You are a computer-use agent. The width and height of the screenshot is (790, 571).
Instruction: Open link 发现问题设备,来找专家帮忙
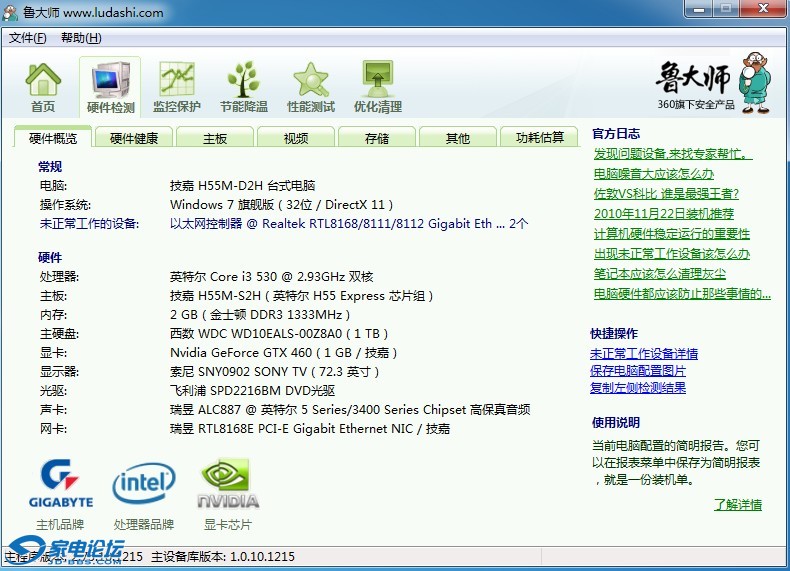(673, 154)
